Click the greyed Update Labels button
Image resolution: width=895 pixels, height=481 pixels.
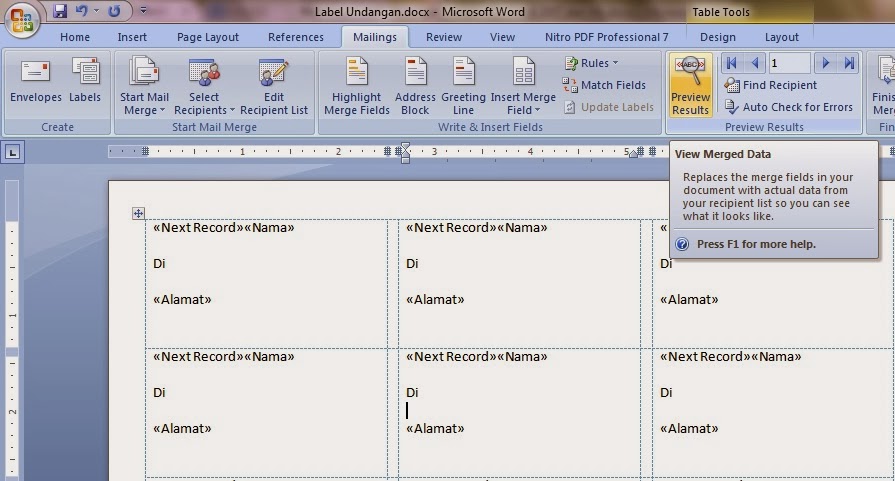point(608,107)
